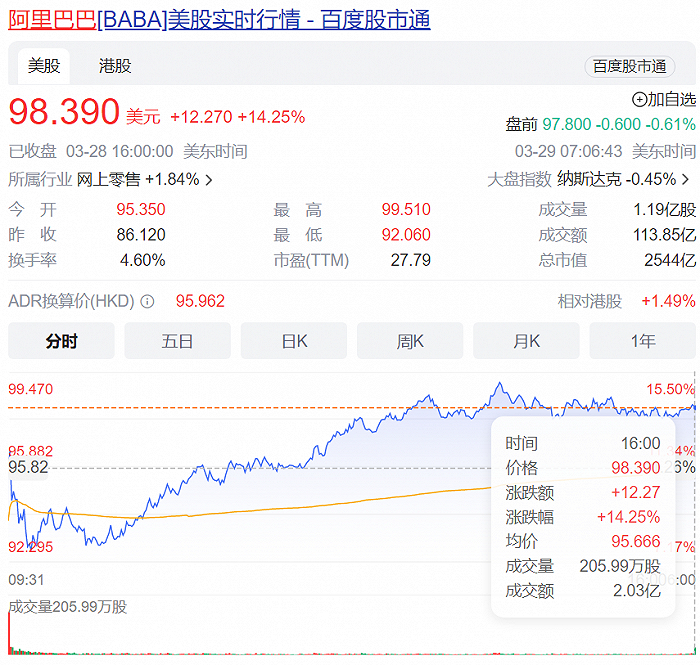Click the 09:31 time axis label

click(26, 580)
